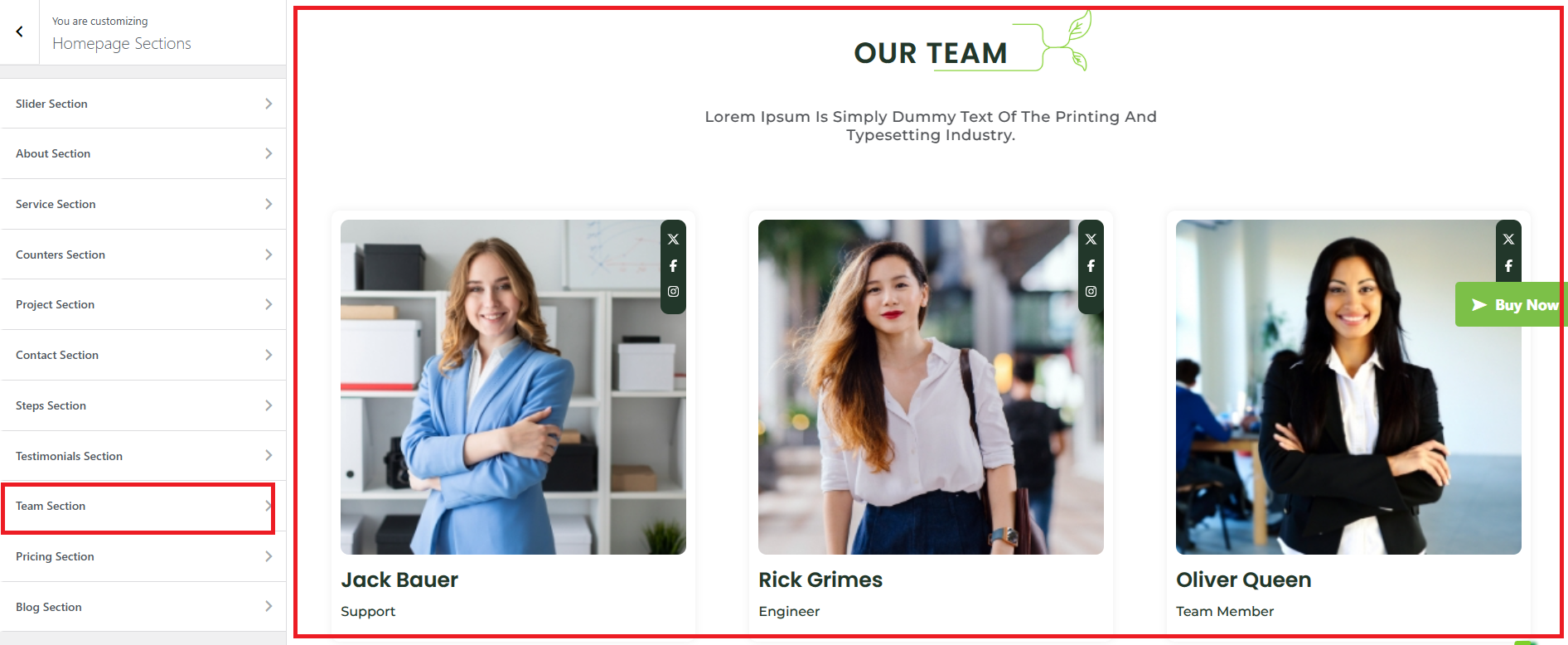Open X (Twitter) icon on Jack Bauer card

(673, 239)
